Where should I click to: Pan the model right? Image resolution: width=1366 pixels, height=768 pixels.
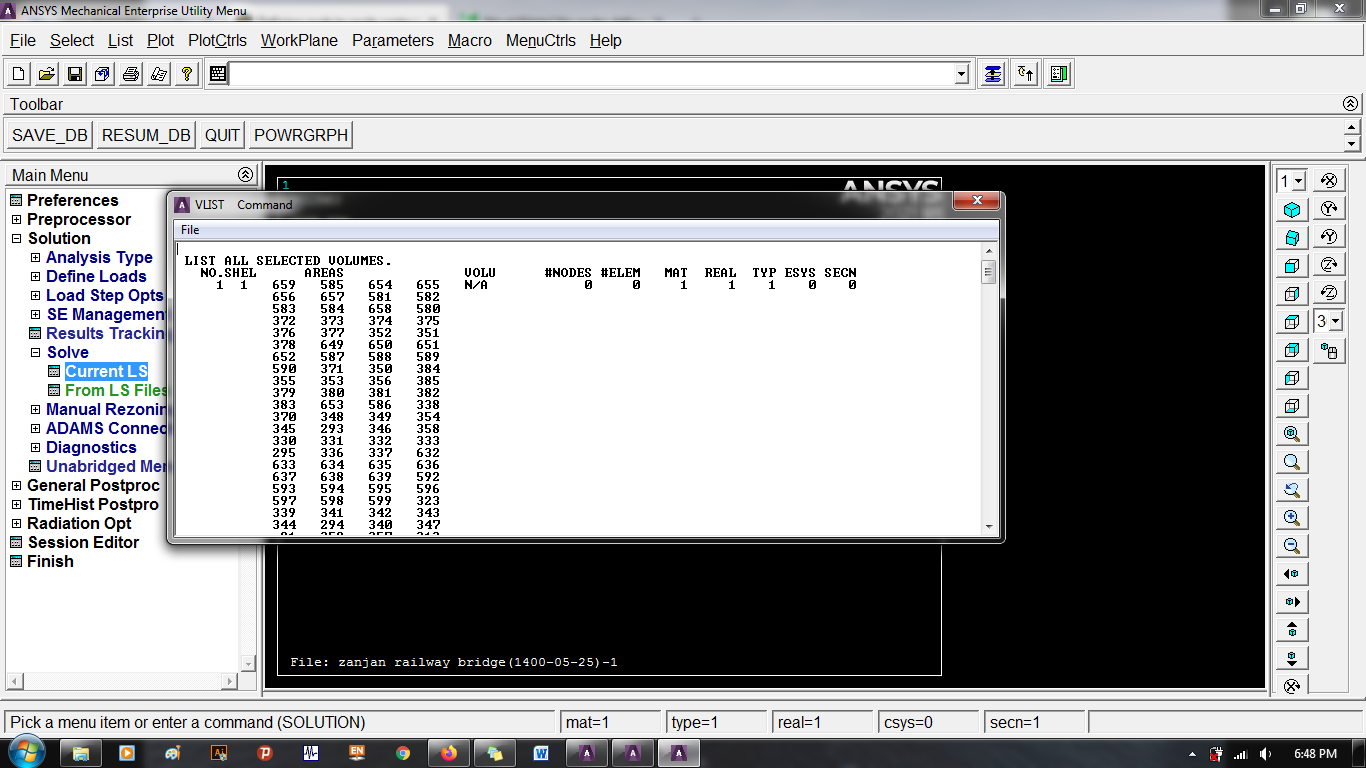[x=1292, y=602]
